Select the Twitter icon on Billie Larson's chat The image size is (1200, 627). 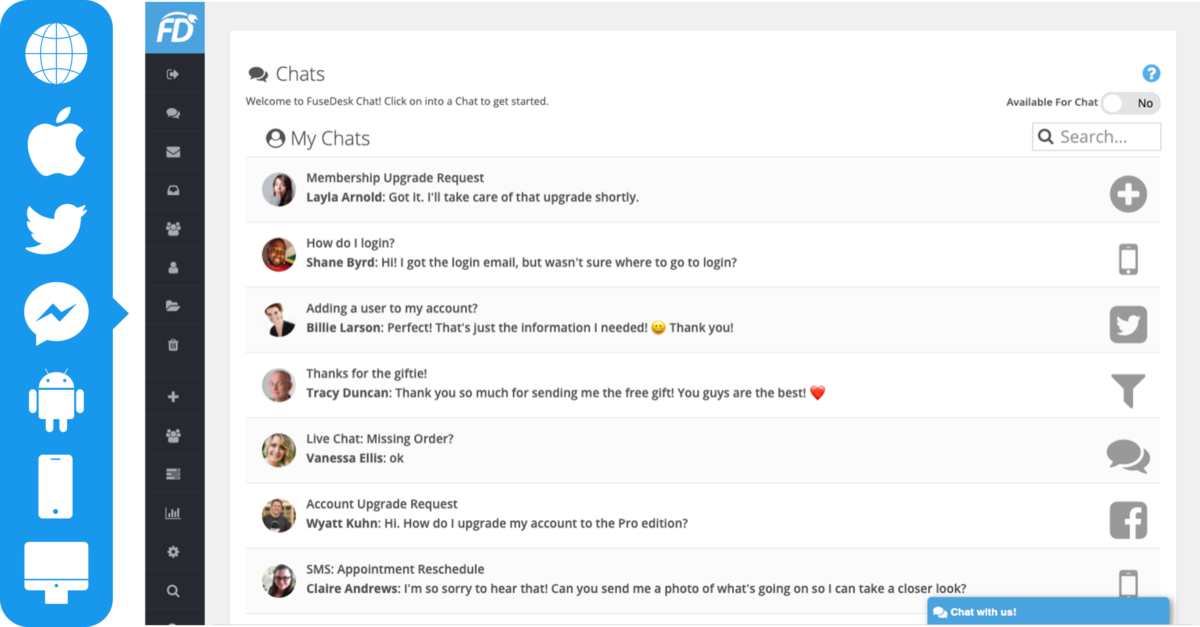[x=1129, y=324]
